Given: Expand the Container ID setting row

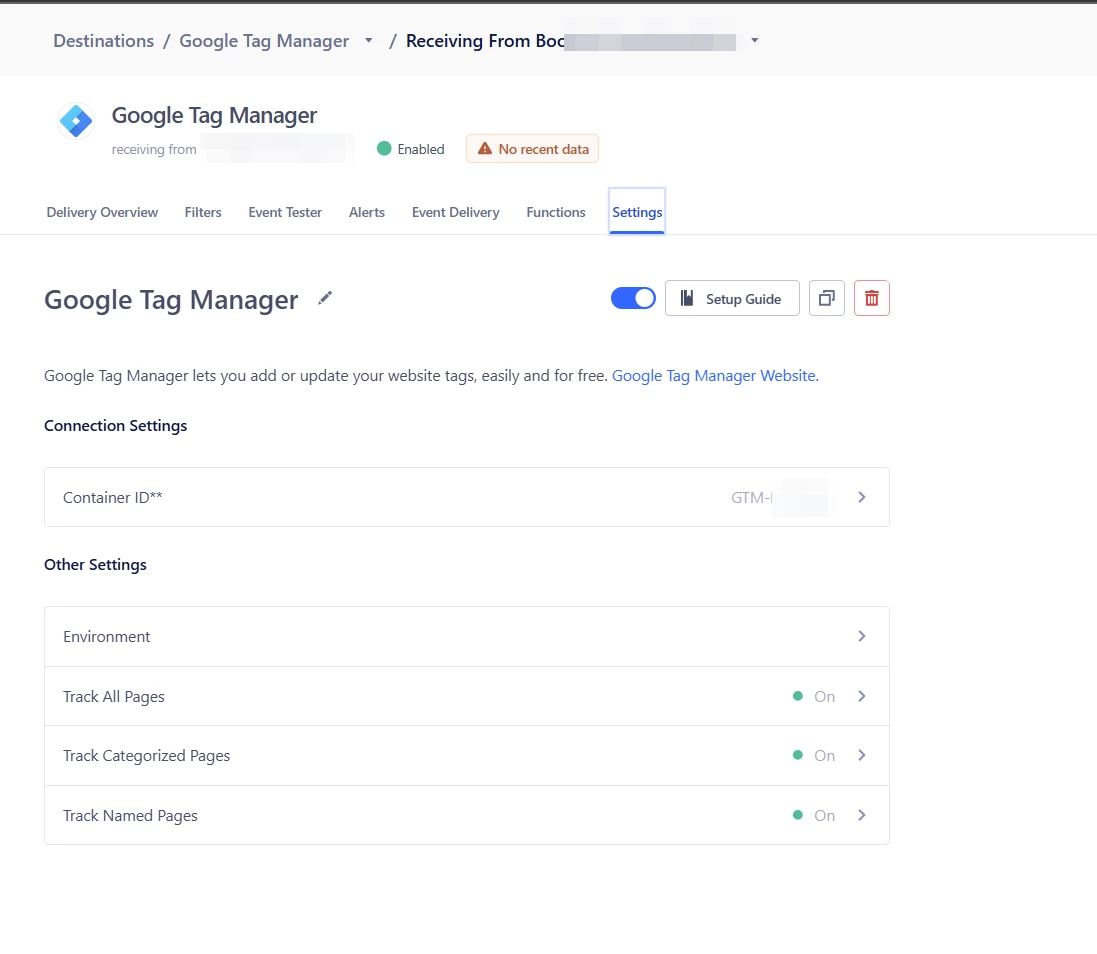Looking at the screenshot, I should (x=467, y=497).
